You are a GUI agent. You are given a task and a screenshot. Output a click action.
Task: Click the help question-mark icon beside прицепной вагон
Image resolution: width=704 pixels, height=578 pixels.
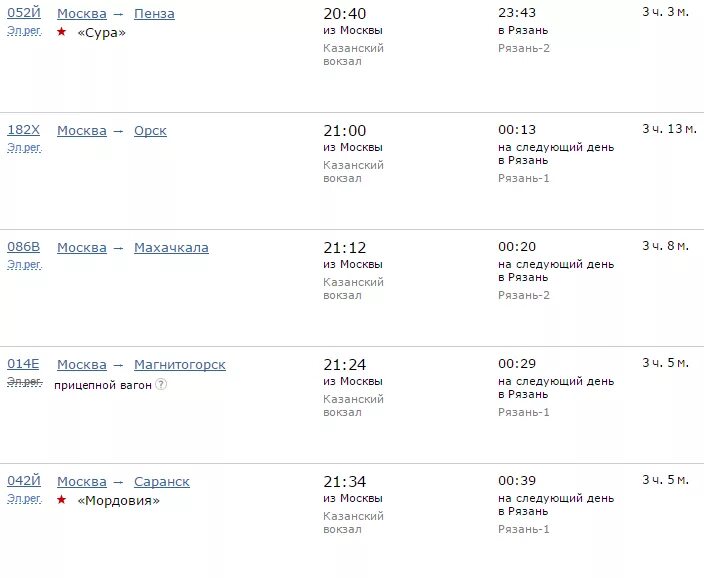(161, 384)
